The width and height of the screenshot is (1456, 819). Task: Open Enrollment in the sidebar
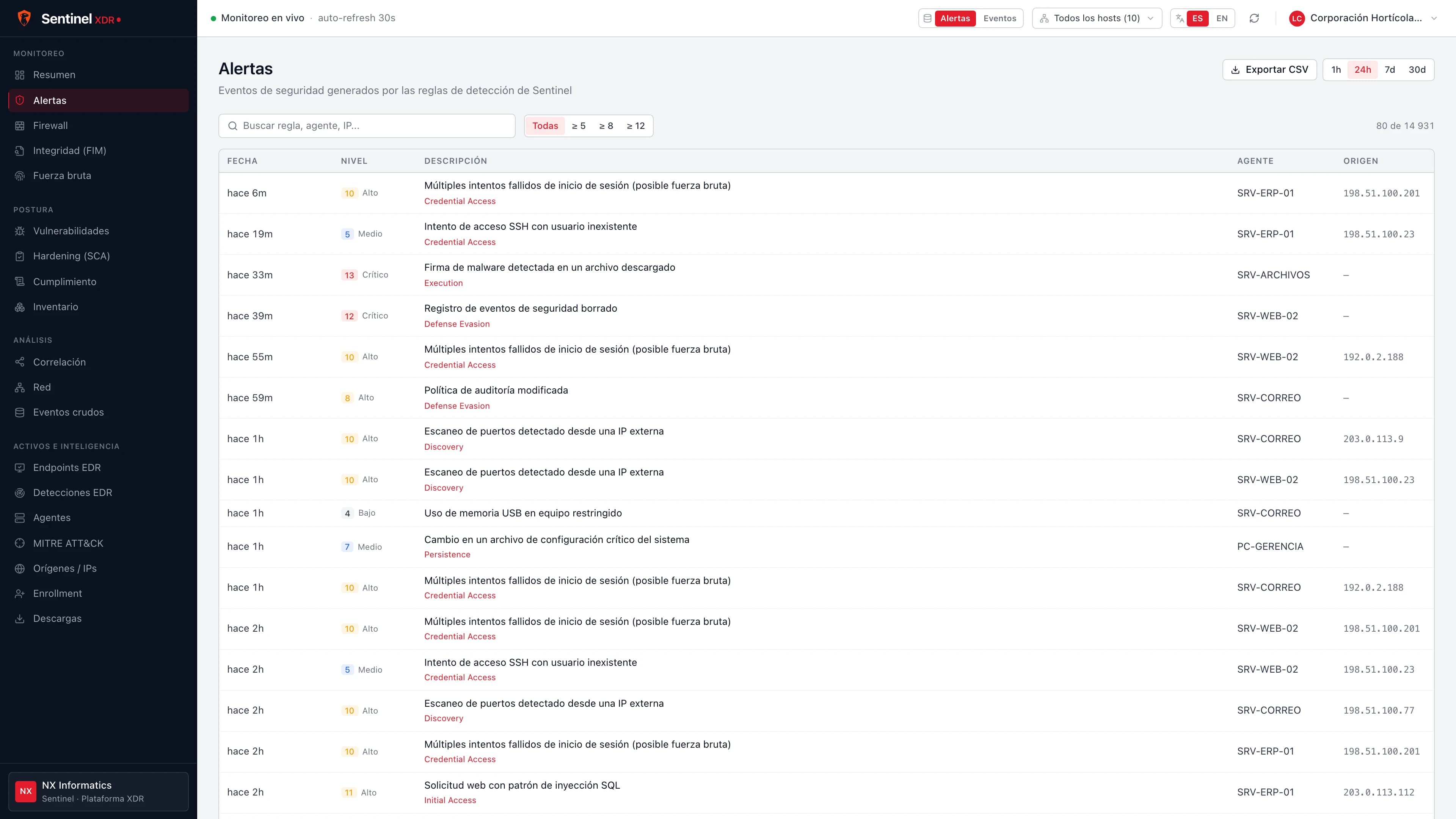click(98, 593)
